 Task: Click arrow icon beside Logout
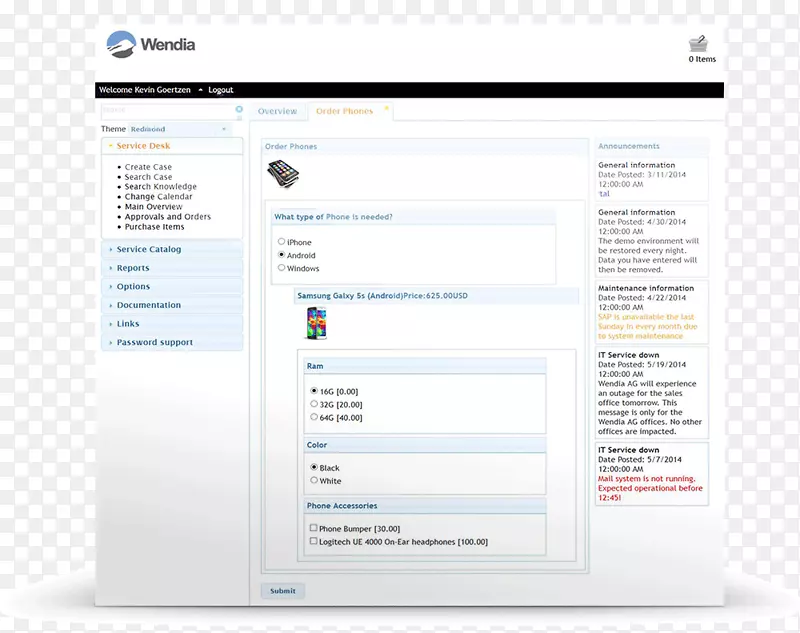[x=200, y=90]
